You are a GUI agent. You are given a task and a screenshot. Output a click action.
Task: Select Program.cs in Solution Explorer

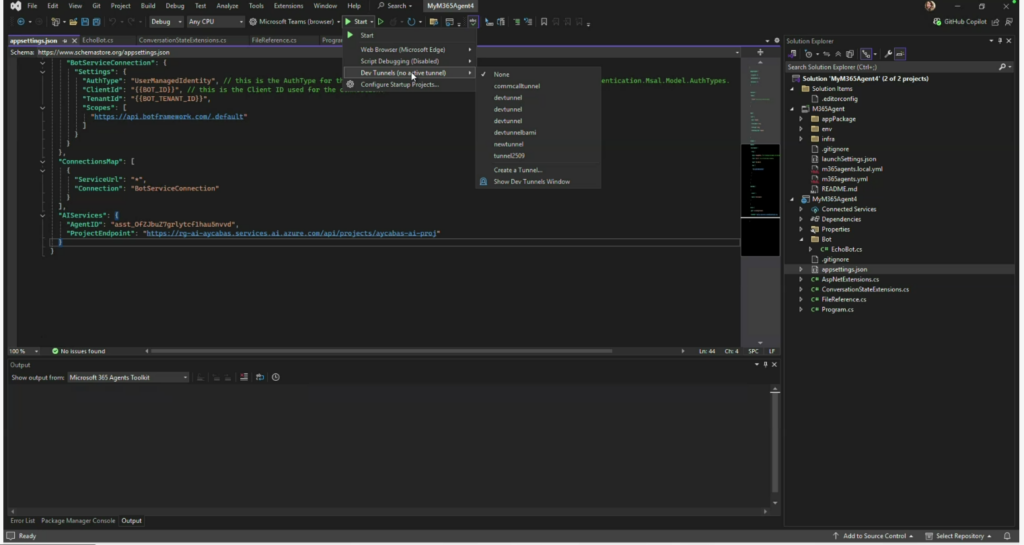click(837, 310)
